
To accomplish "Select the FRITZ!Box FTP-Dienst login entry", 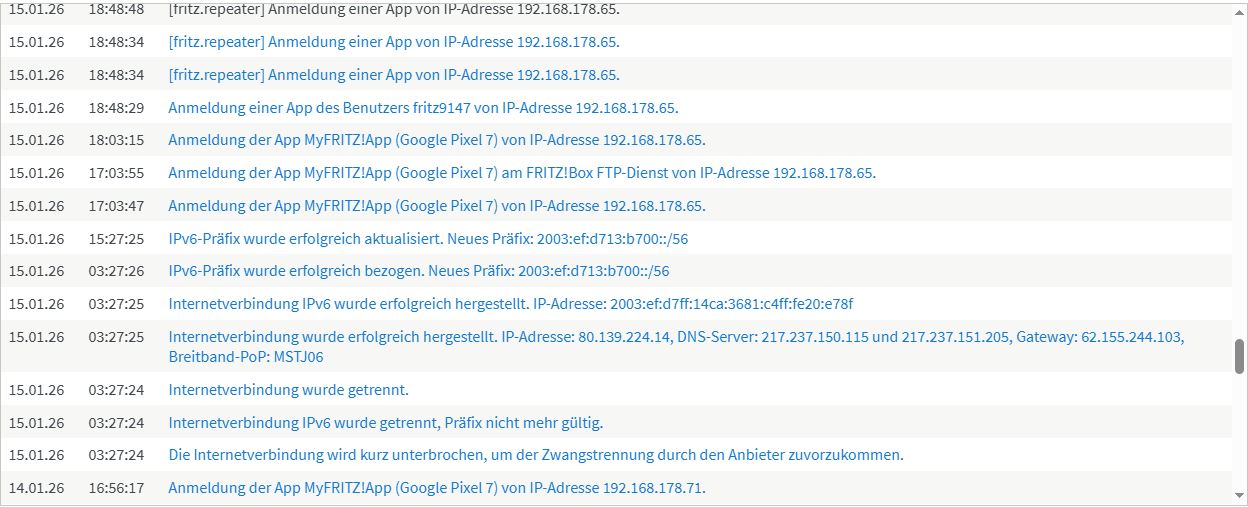I will click(521, 173).
